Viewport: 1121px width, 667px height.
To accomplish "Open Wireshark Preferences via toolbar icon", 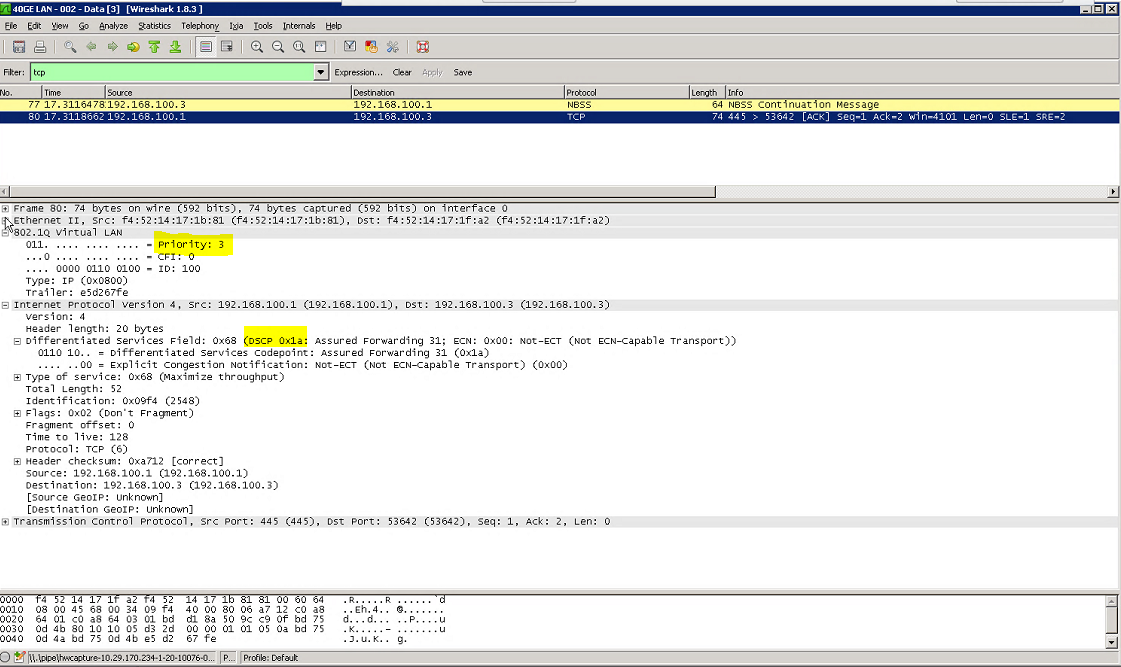I will click(x=393, y=46).
